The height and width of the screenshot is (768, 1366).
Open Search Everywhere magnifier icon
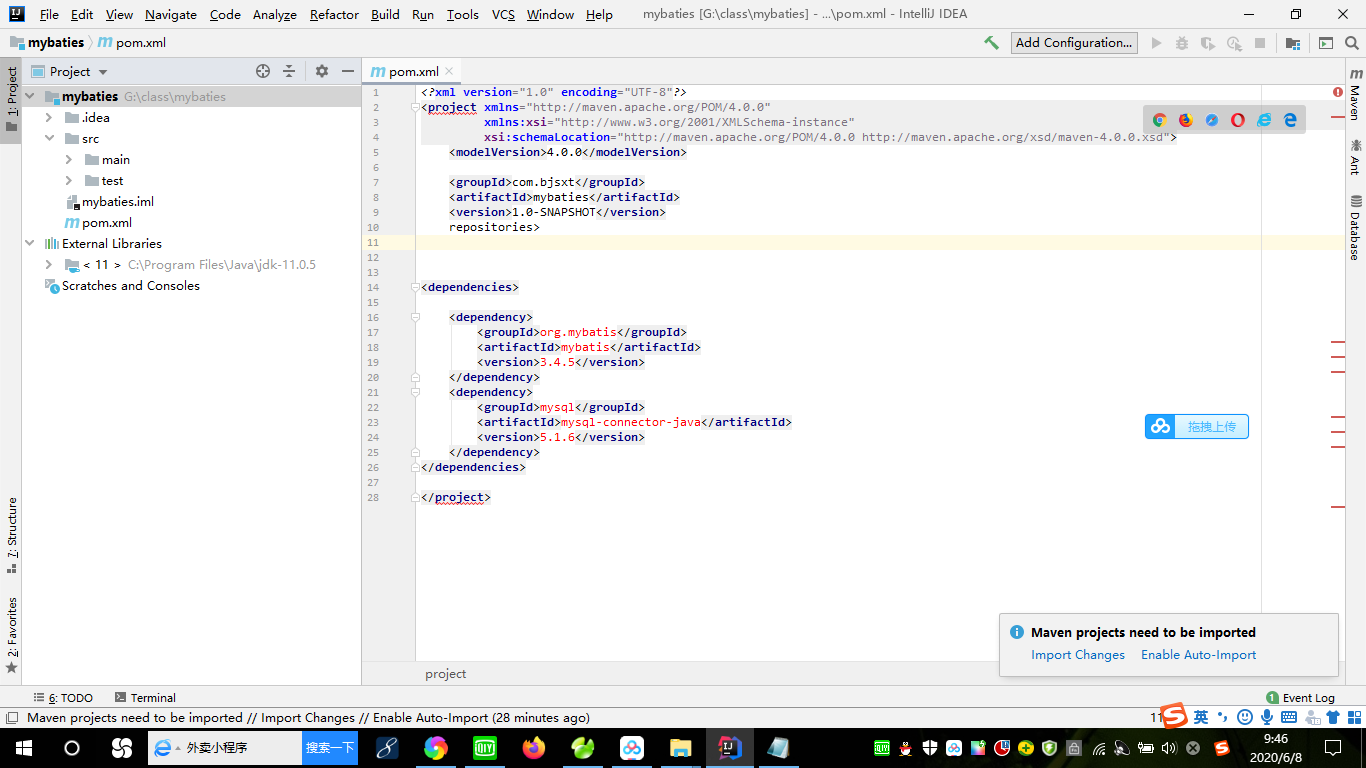pyautogui.click(x=1352, y=43)
